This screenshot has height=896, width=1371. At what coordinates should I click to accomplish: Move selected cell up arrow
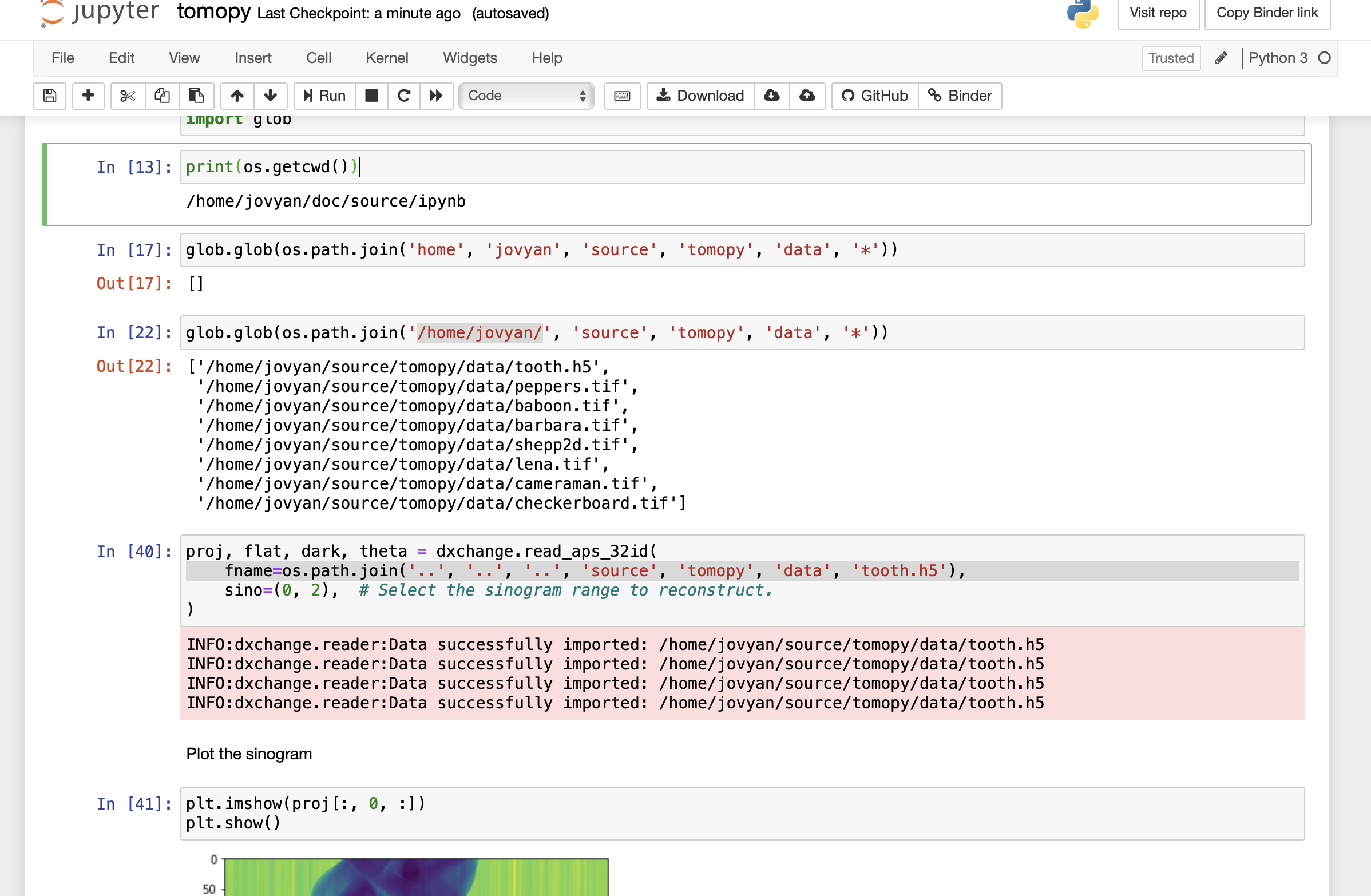237,96
